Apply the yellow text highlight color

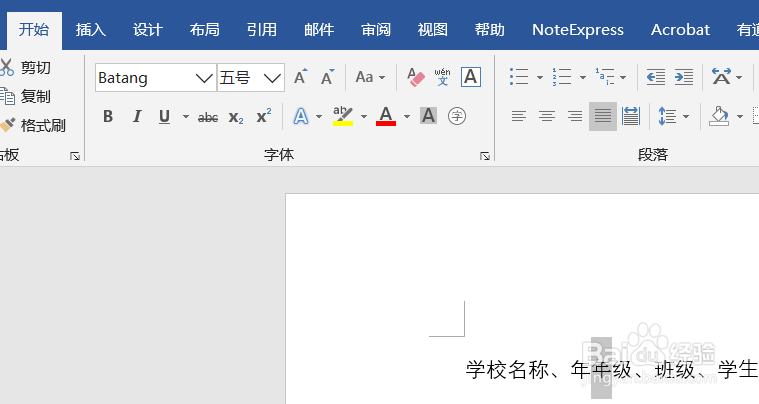[x=343, y=117]
